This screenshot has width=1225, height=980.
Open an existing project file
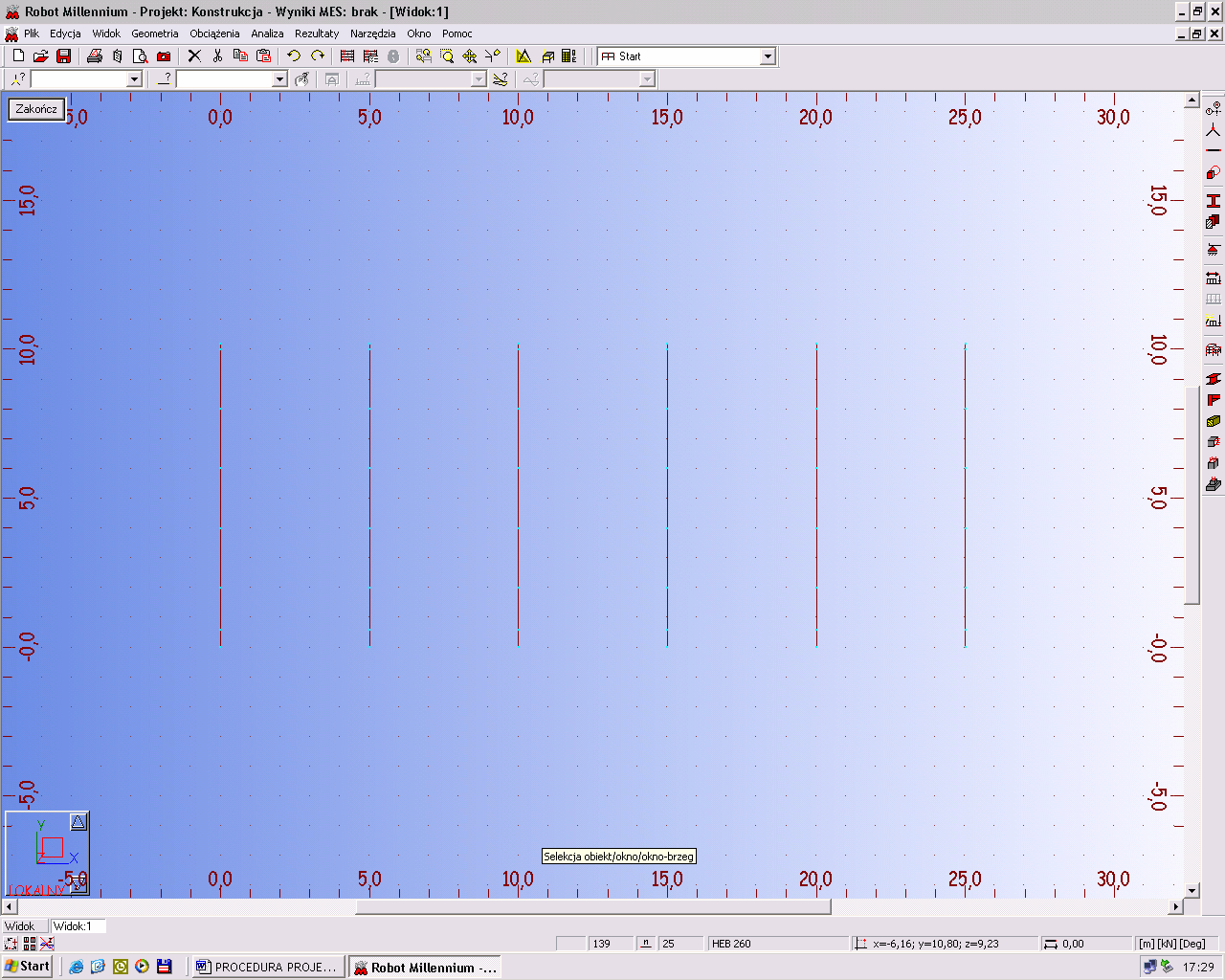(x=41, y=56)
